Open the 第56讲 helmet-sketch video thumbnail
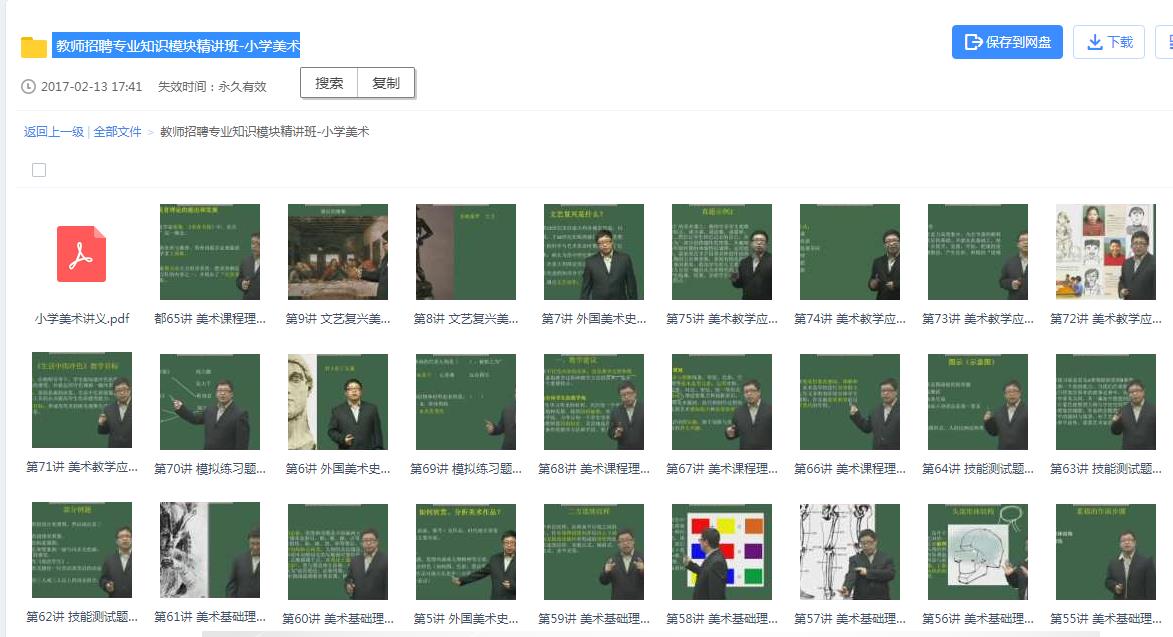Image resolution: width=1173 pixels, height=637 pixels. pos(978,551)
